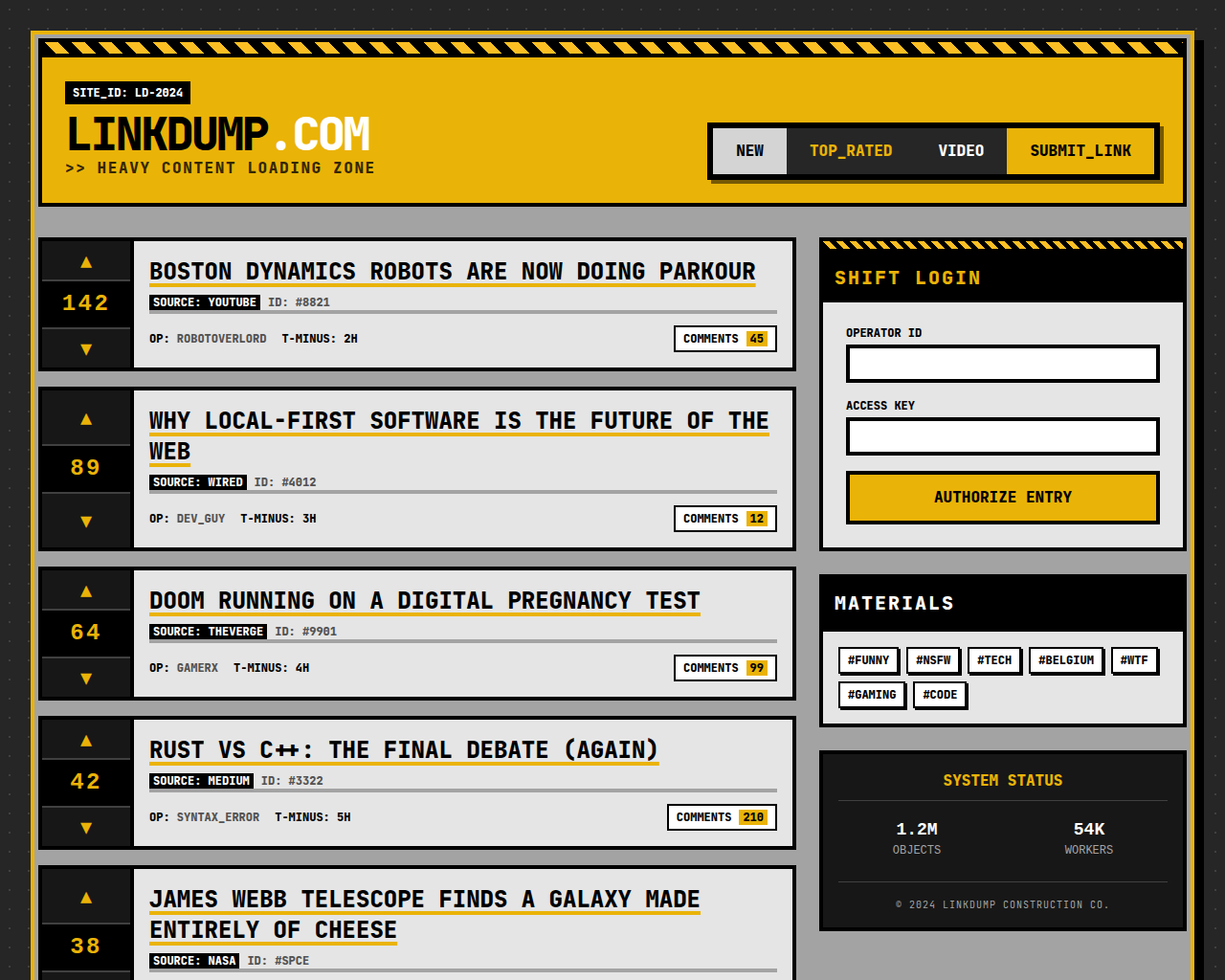
Task: Click into the Access Key field
Action: point(1002,436)
